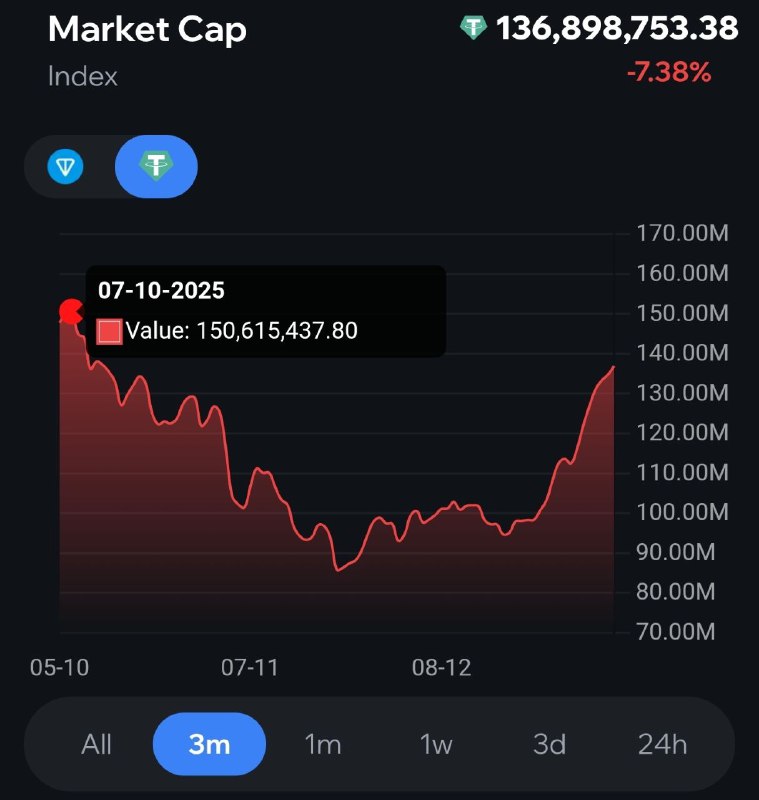Click the 08-12 date axis label
The image size is (759, 800).
pyautogui.click(x=441, y=668)
